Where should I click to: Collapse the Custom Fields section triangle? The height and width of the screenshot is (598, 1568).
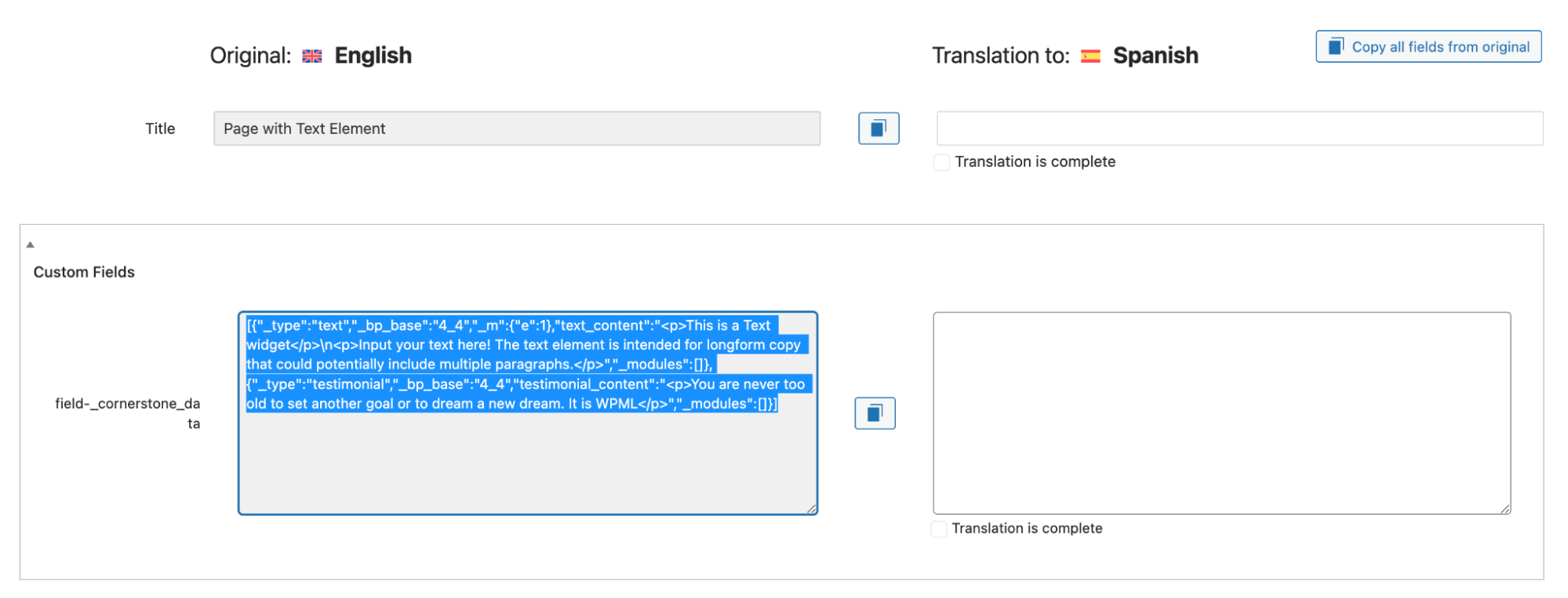pyautogui.click(x=31, y=245)
